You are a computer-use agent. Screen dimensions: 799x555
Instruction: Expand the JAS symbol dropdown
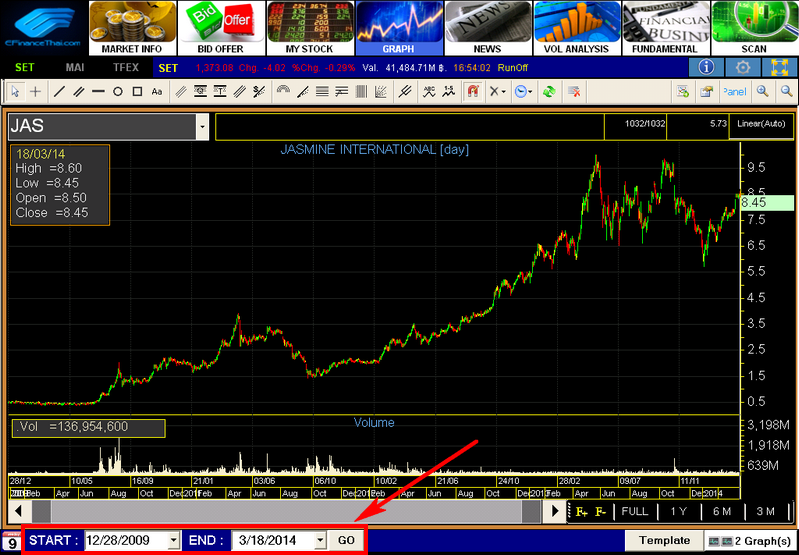point(203,126)
